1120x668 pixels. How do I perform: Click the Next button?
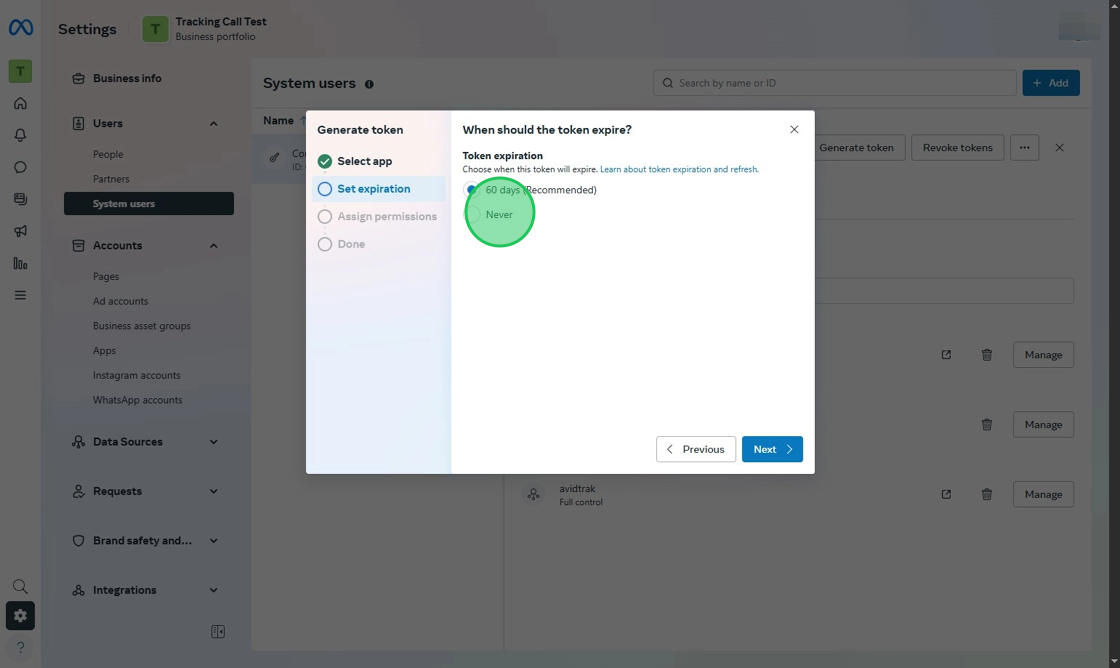(772, 449)
